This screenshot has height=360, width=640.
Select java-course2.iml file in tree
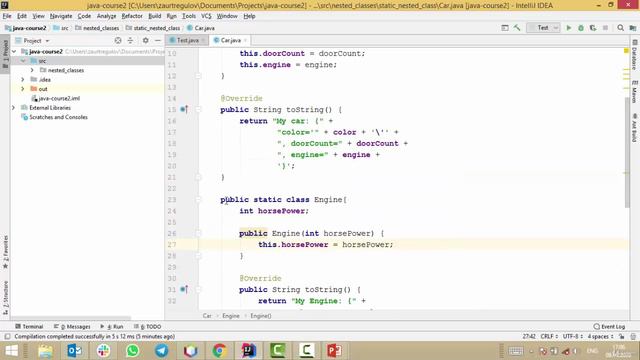pos(56,98)
